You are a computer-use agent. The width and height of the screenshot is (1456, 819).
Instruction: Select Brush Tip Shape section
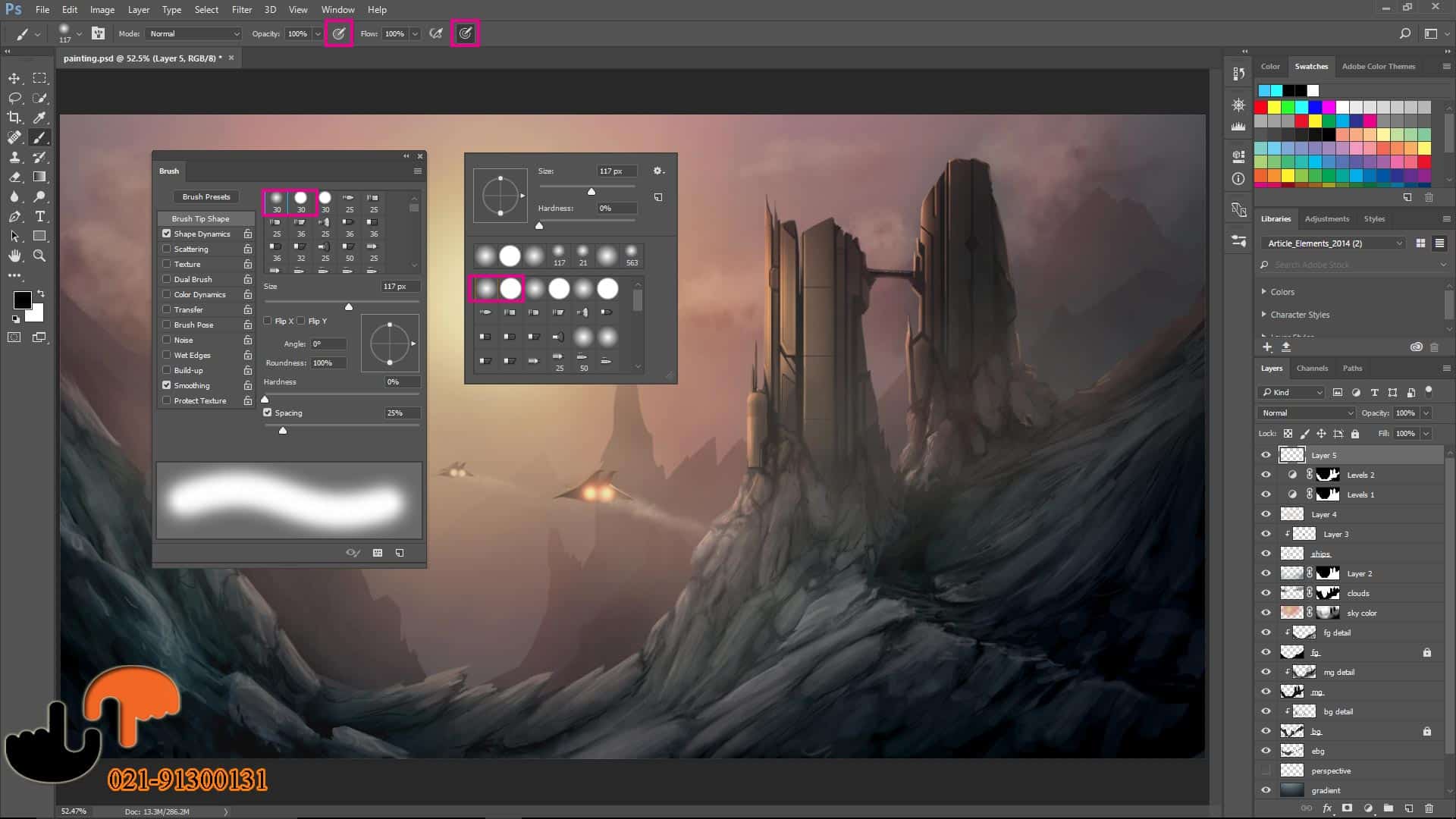tap(206, 218)
